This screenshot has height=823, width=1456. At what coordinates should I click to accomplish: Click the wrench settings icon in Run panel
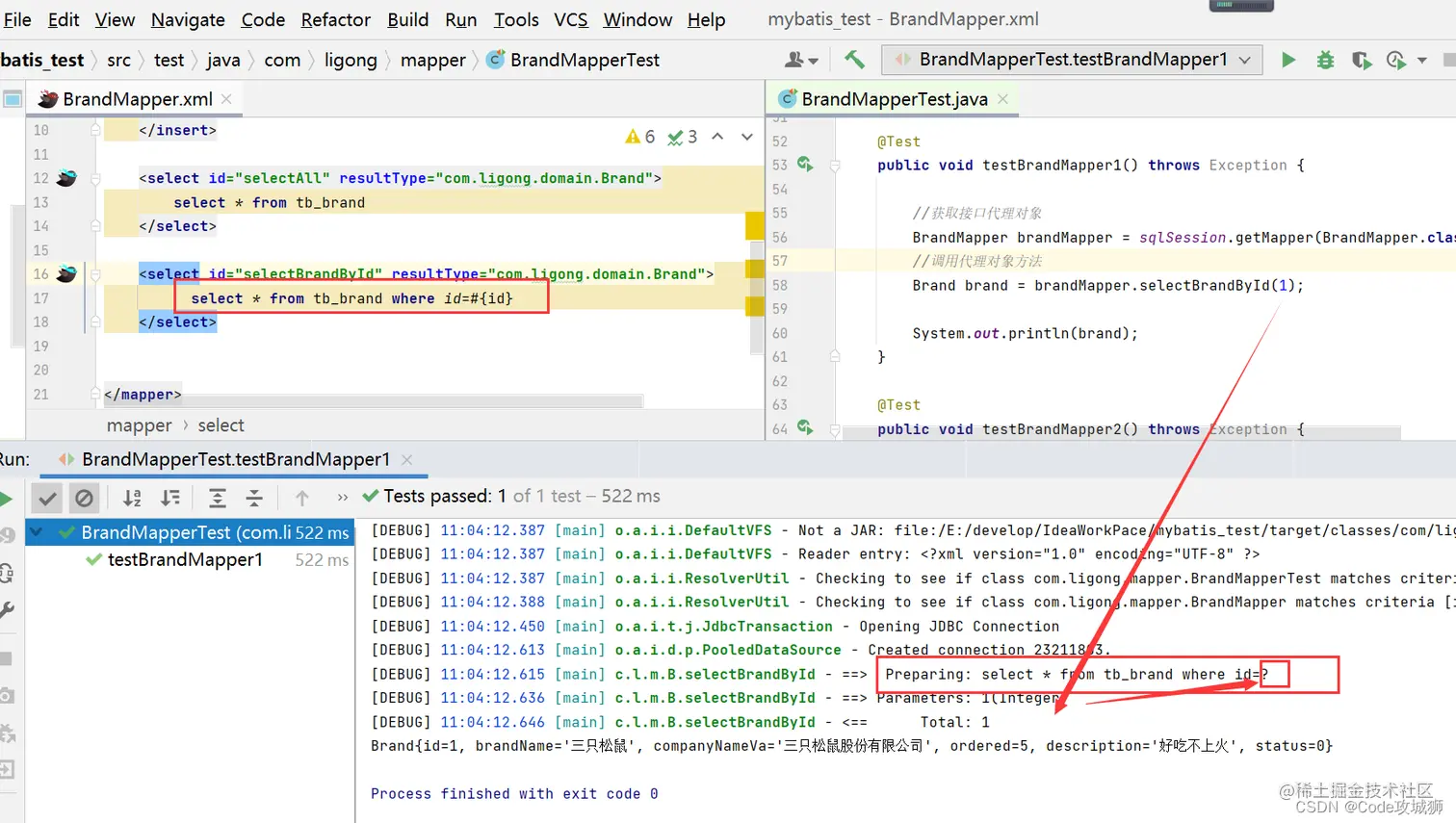7,609
